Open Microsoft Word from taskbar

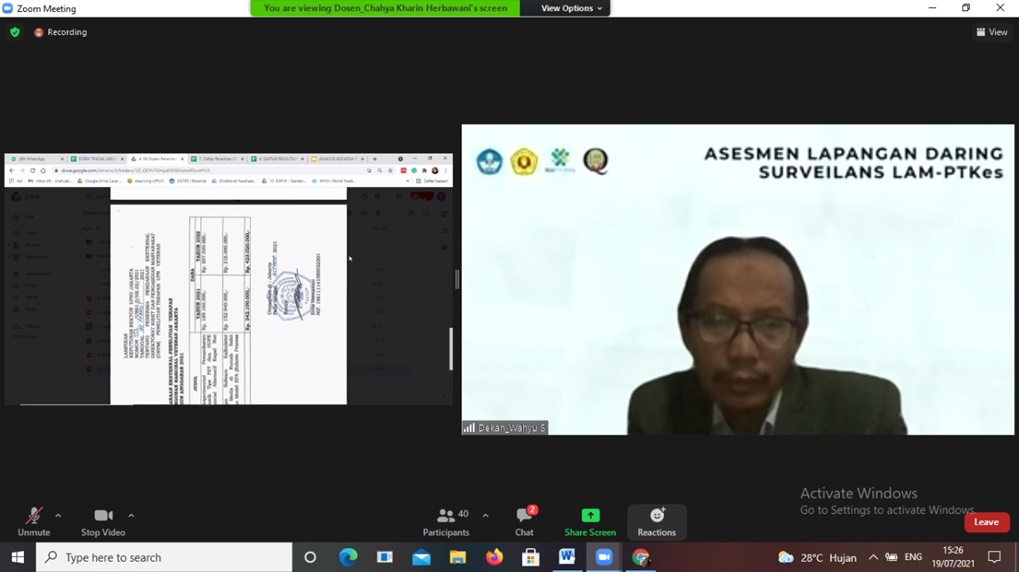(567, 557)
